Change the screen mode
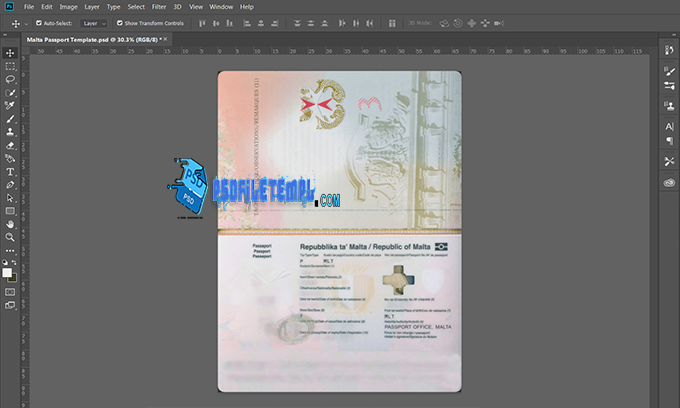 point(10,305)
